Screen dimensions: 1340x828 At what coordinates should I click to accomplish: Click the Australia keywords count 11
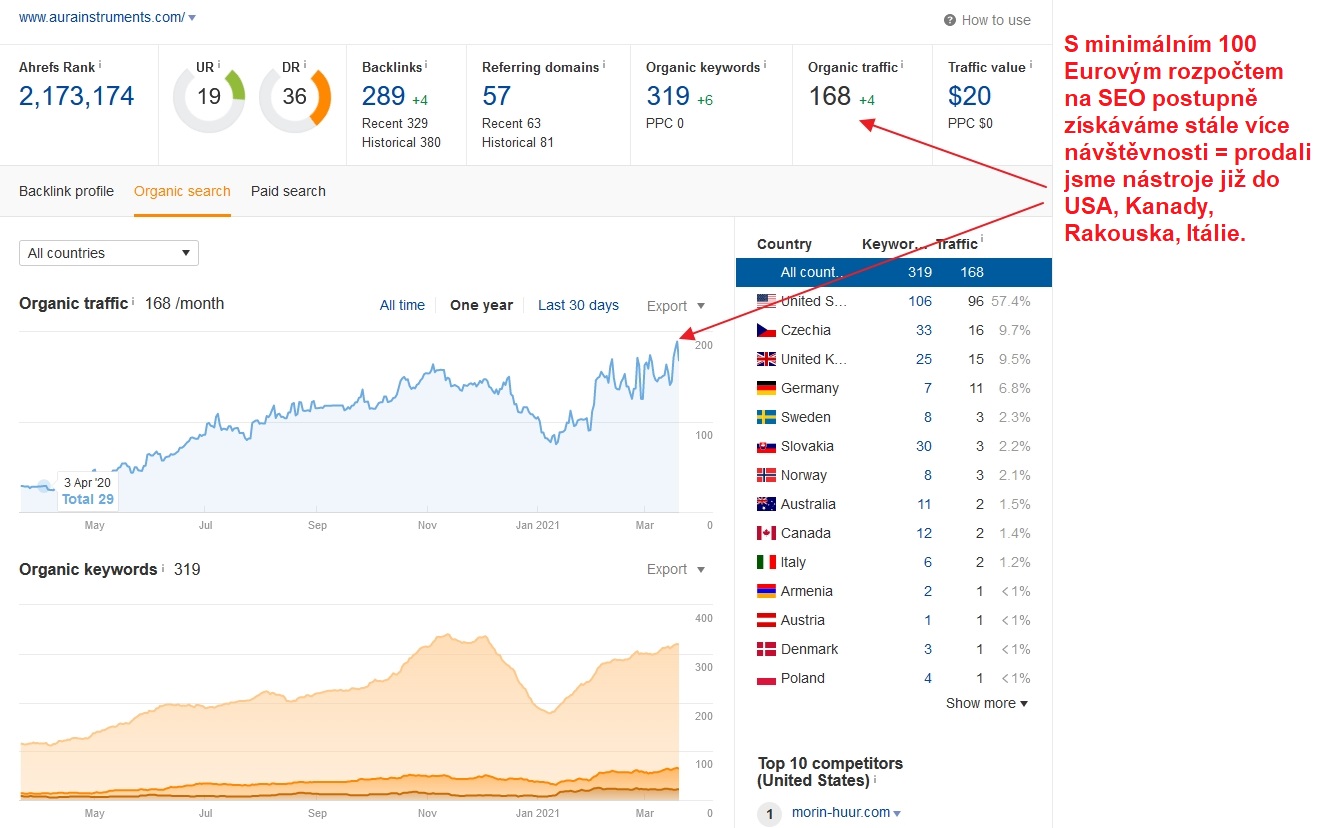pyautogui.click(x=924, y=504)
